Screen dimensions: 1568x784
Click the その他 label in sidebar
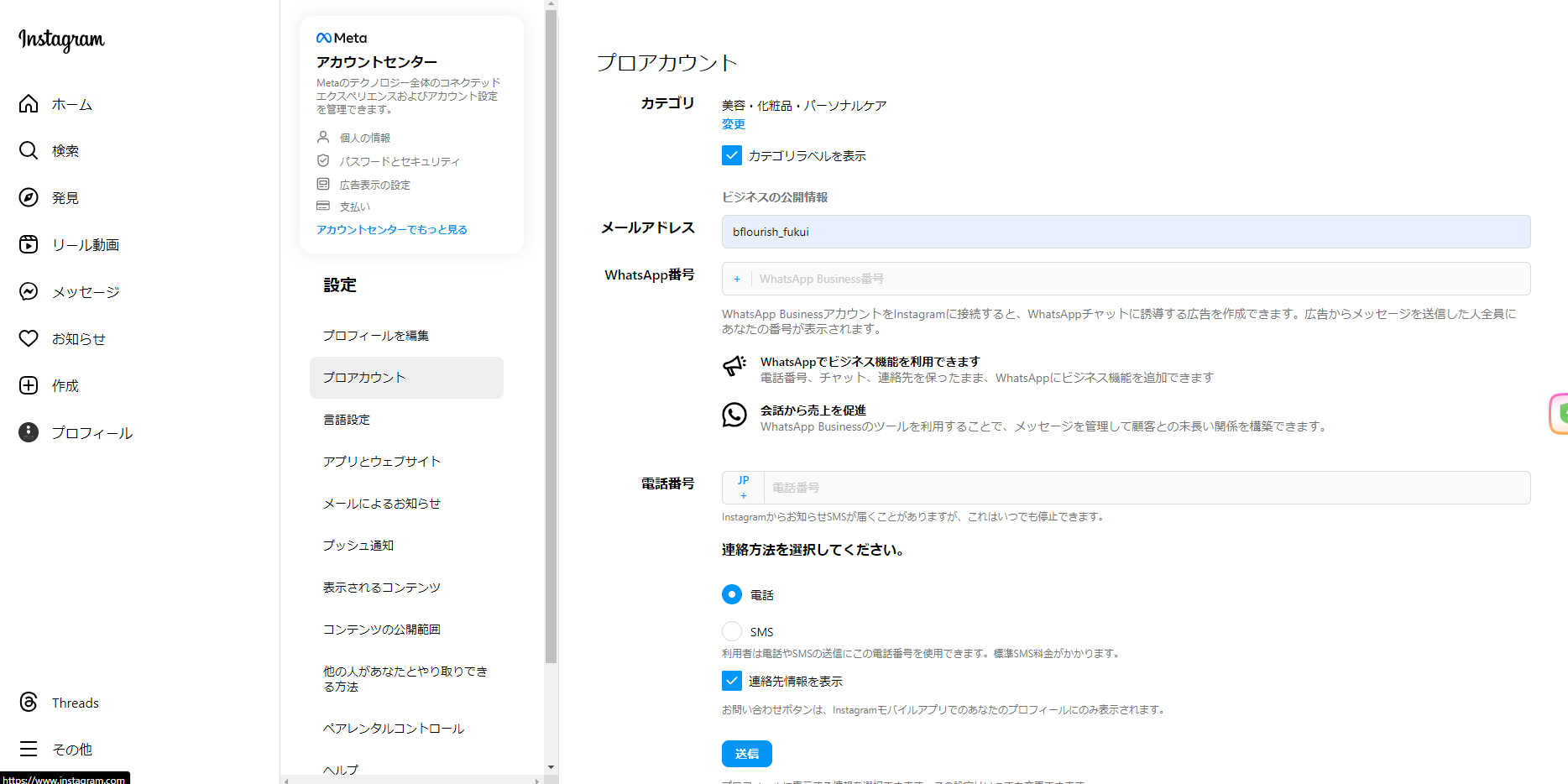pyautogui.click(x=72, y=750)
